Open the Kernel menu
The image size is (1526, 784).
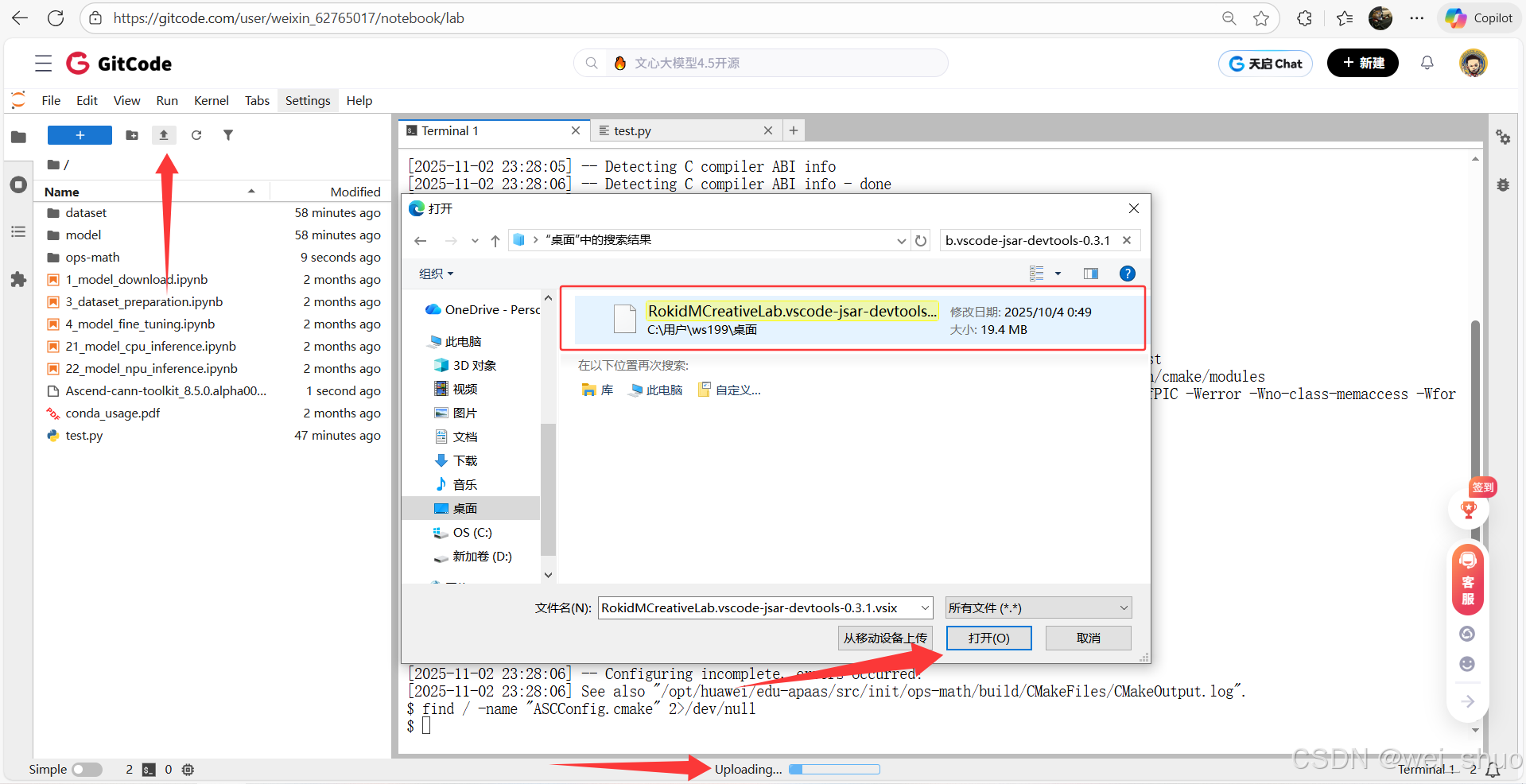coord(212,100)
